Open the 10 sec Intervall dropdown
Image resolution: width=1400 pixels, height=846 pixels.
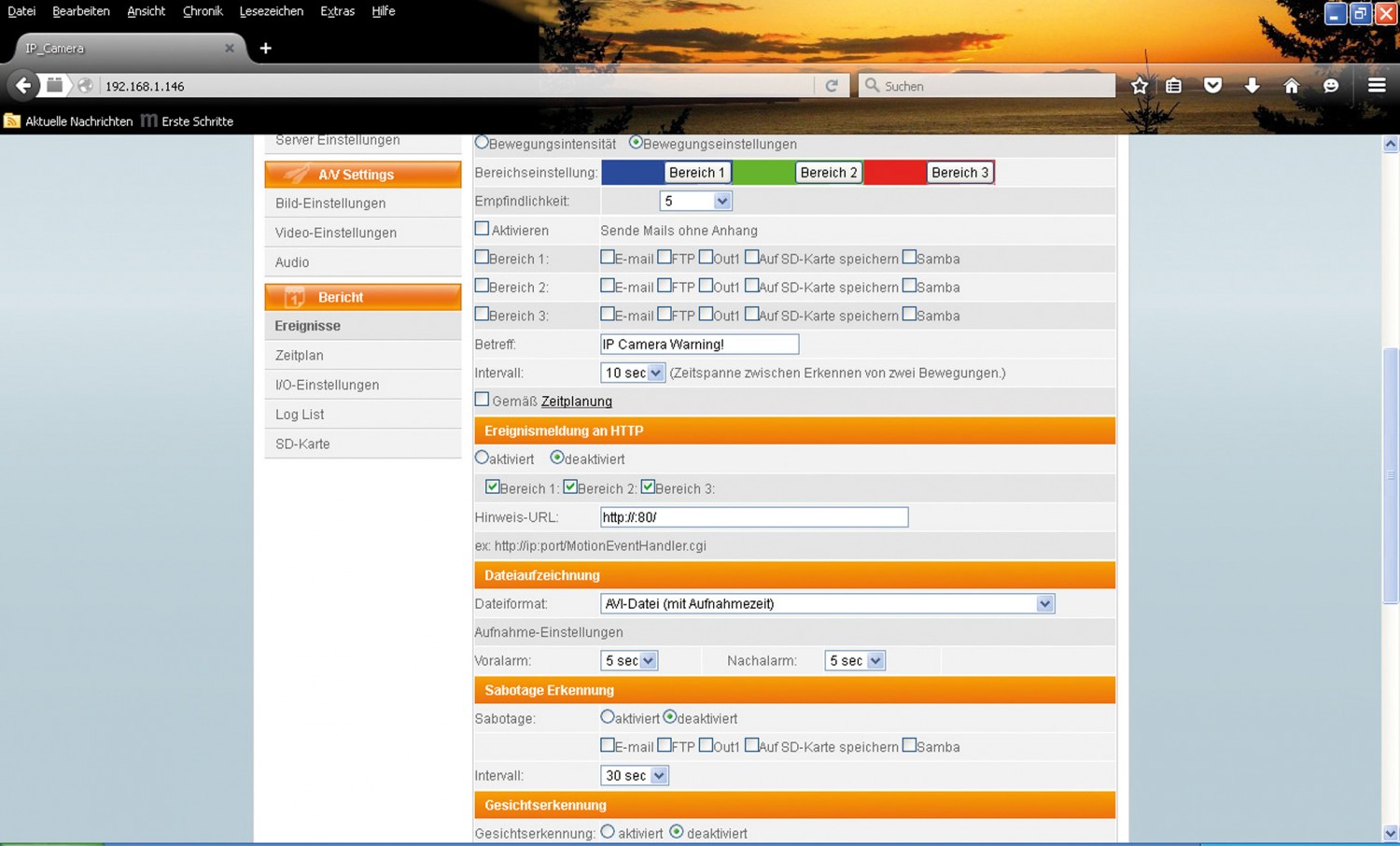[x=632, y=373]
